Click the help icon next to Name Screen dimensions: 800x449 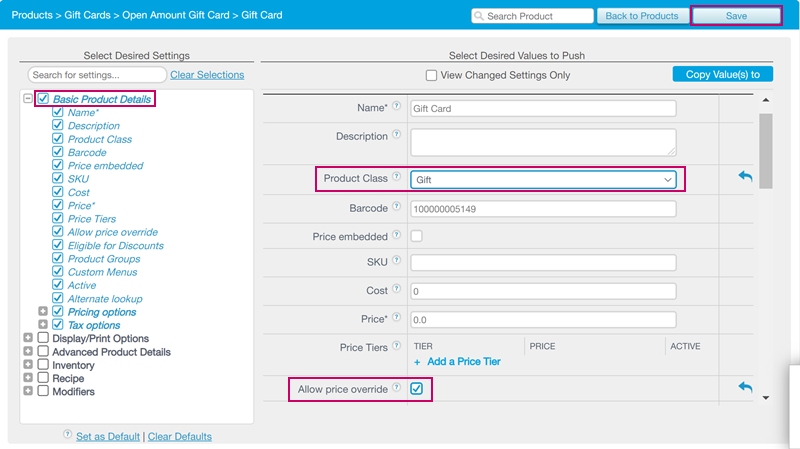click(396, 107)
